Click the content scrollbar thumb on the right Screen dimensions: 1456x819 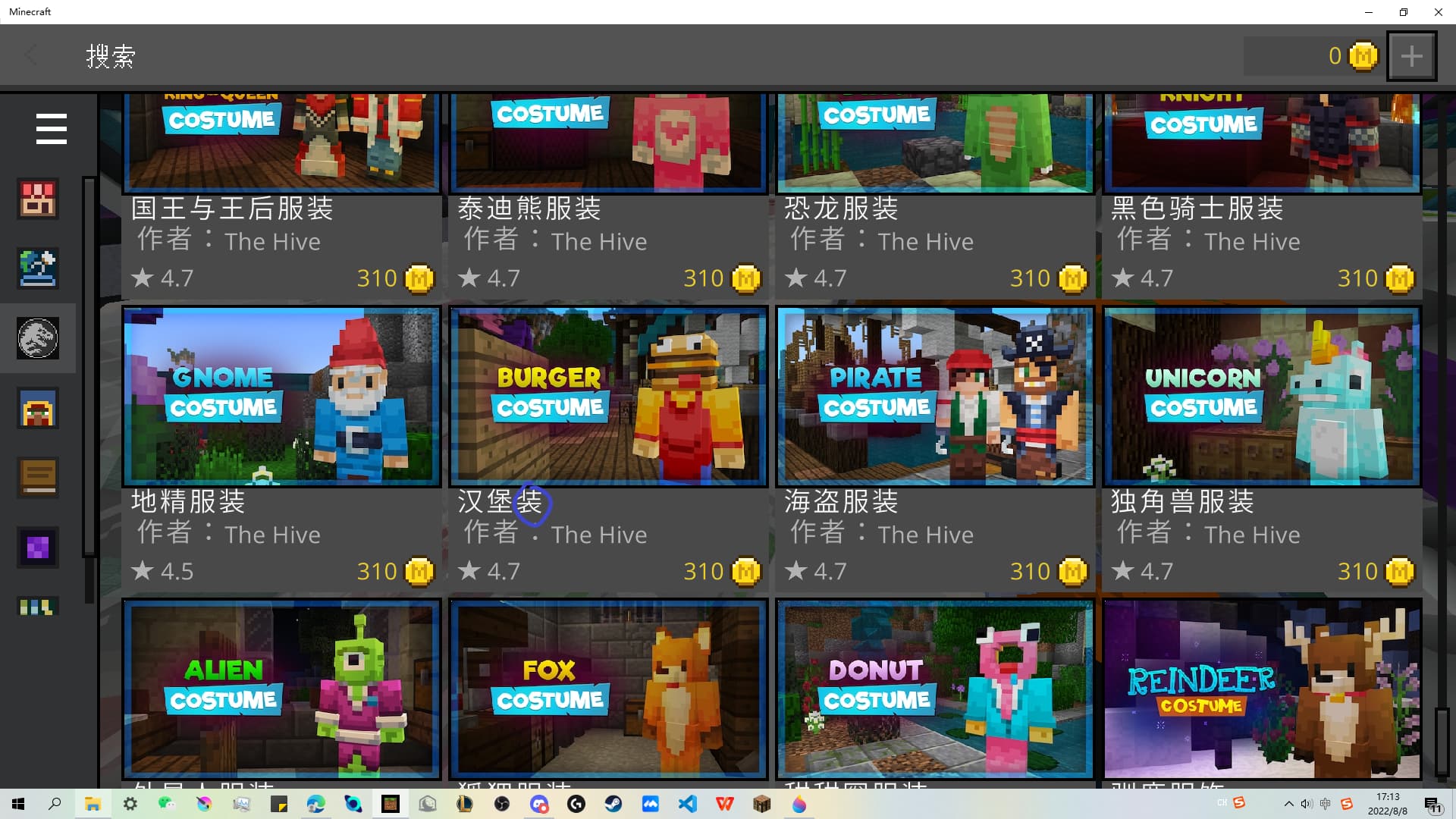(1442, 742)
